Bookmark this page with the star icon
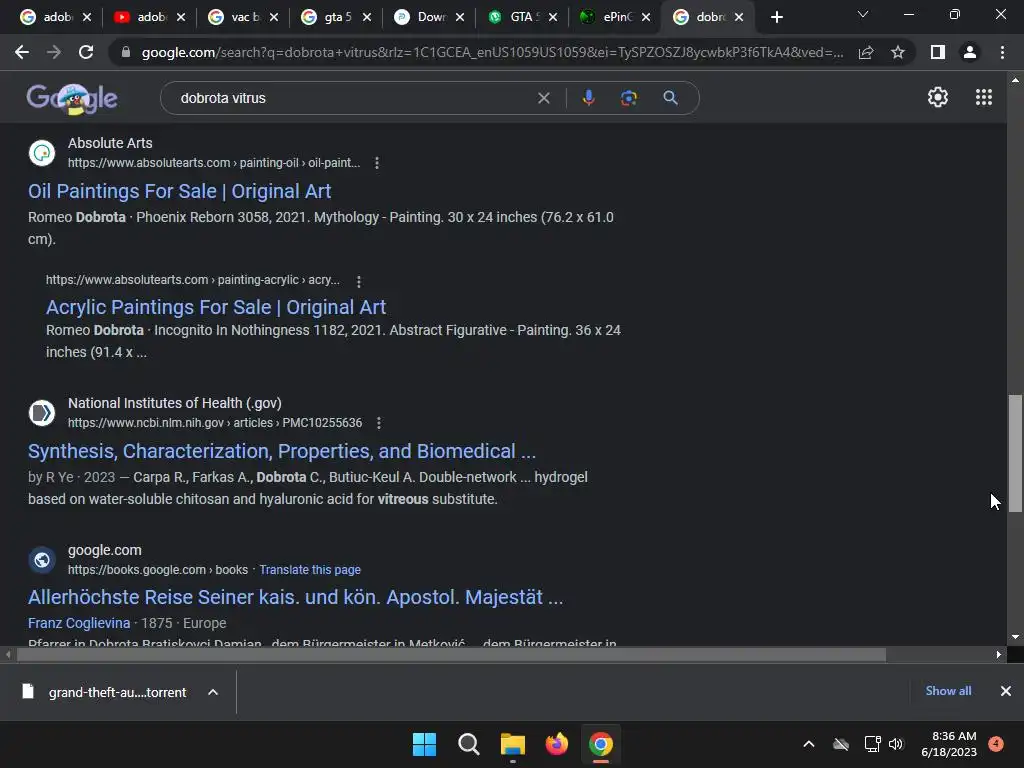Viewport: 1024px width, 768px height. [898, 52]
